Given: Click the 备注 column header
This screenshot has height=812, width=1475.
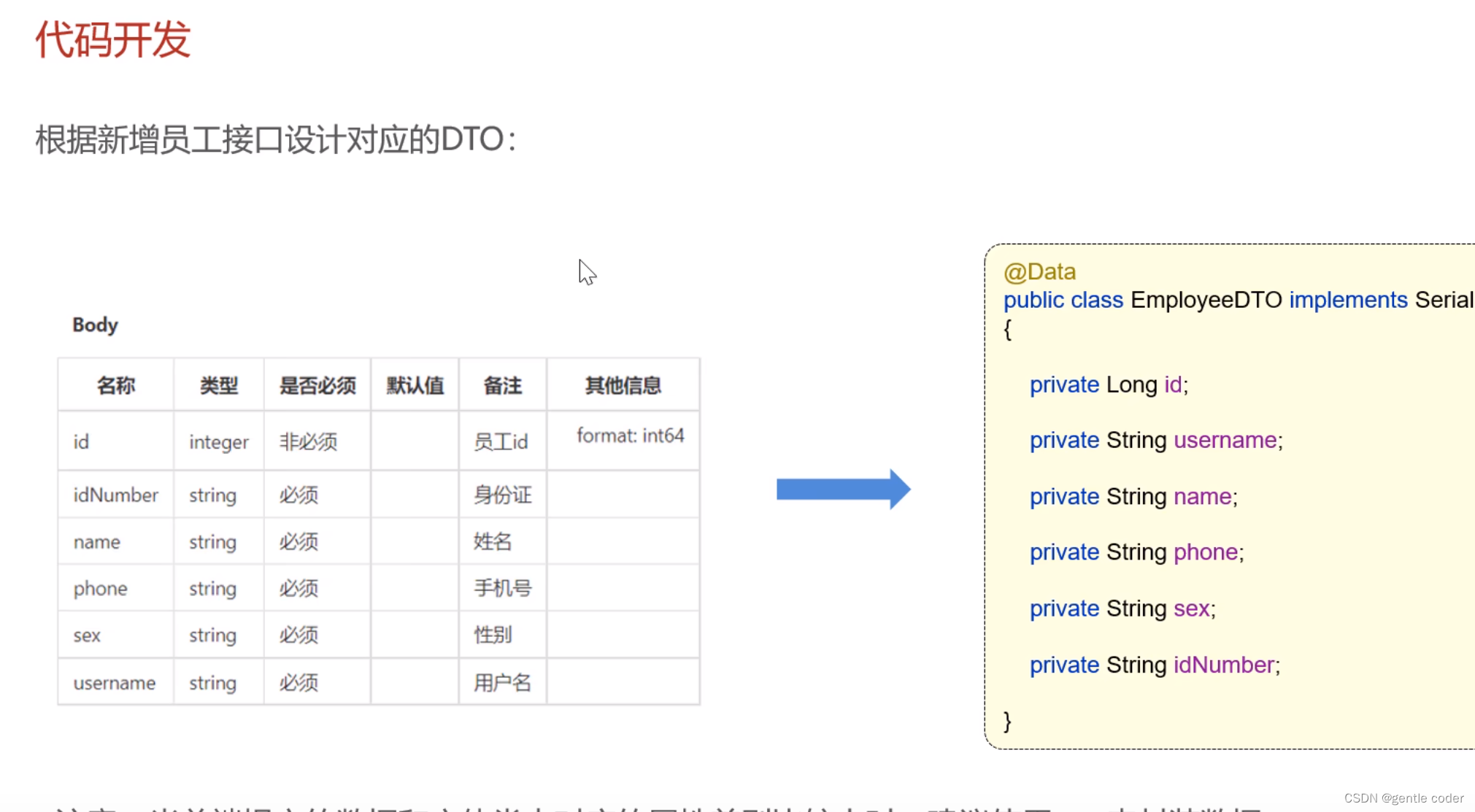Looking at the screenshot, I should pos(502,385).
